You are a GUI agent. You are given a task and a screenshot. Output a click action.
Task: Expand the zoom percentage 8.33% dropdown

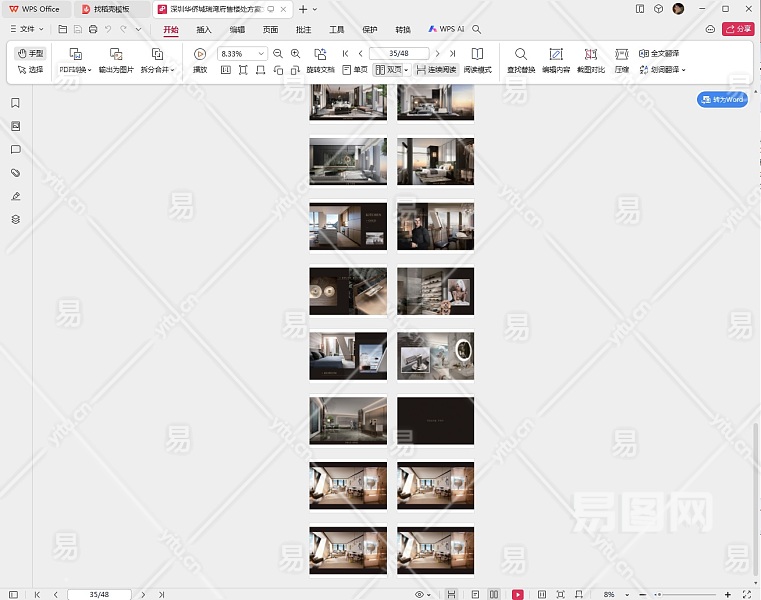tap(261, 54)
